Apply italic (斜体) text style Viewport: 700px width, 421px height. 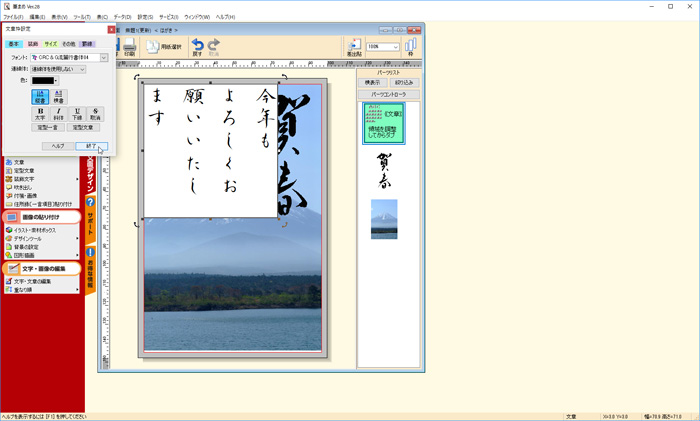tap(59, 114)
